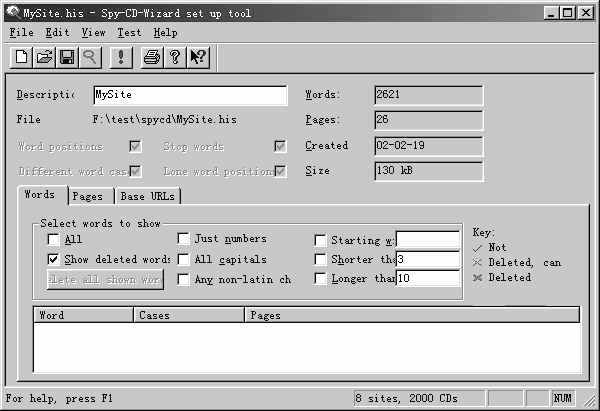The image size is (600, 411).
Task: Click the question mark About icon
Action: point(174,57)
